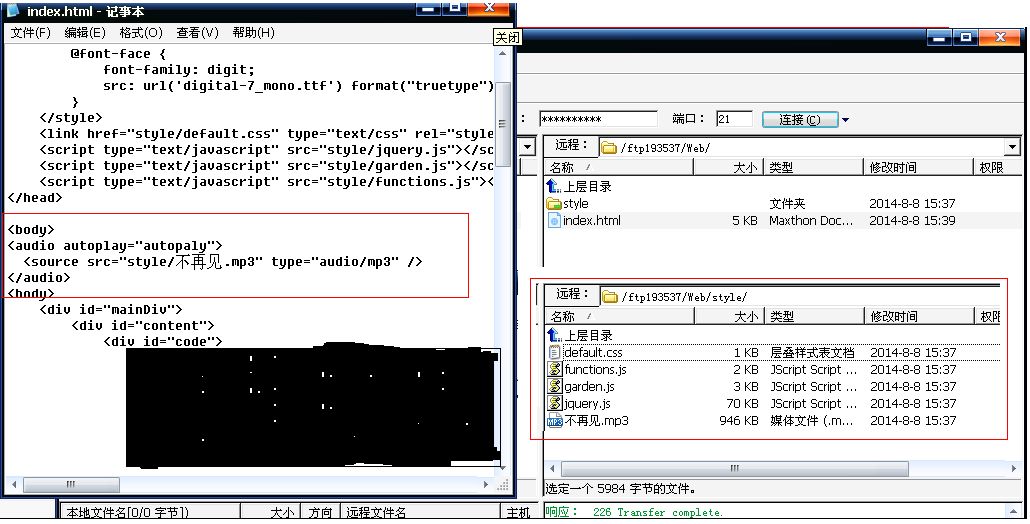Click 层叠样式表文档 type of default.css
The height and width of the screenshot is (524, 1030).
[813, 353]
